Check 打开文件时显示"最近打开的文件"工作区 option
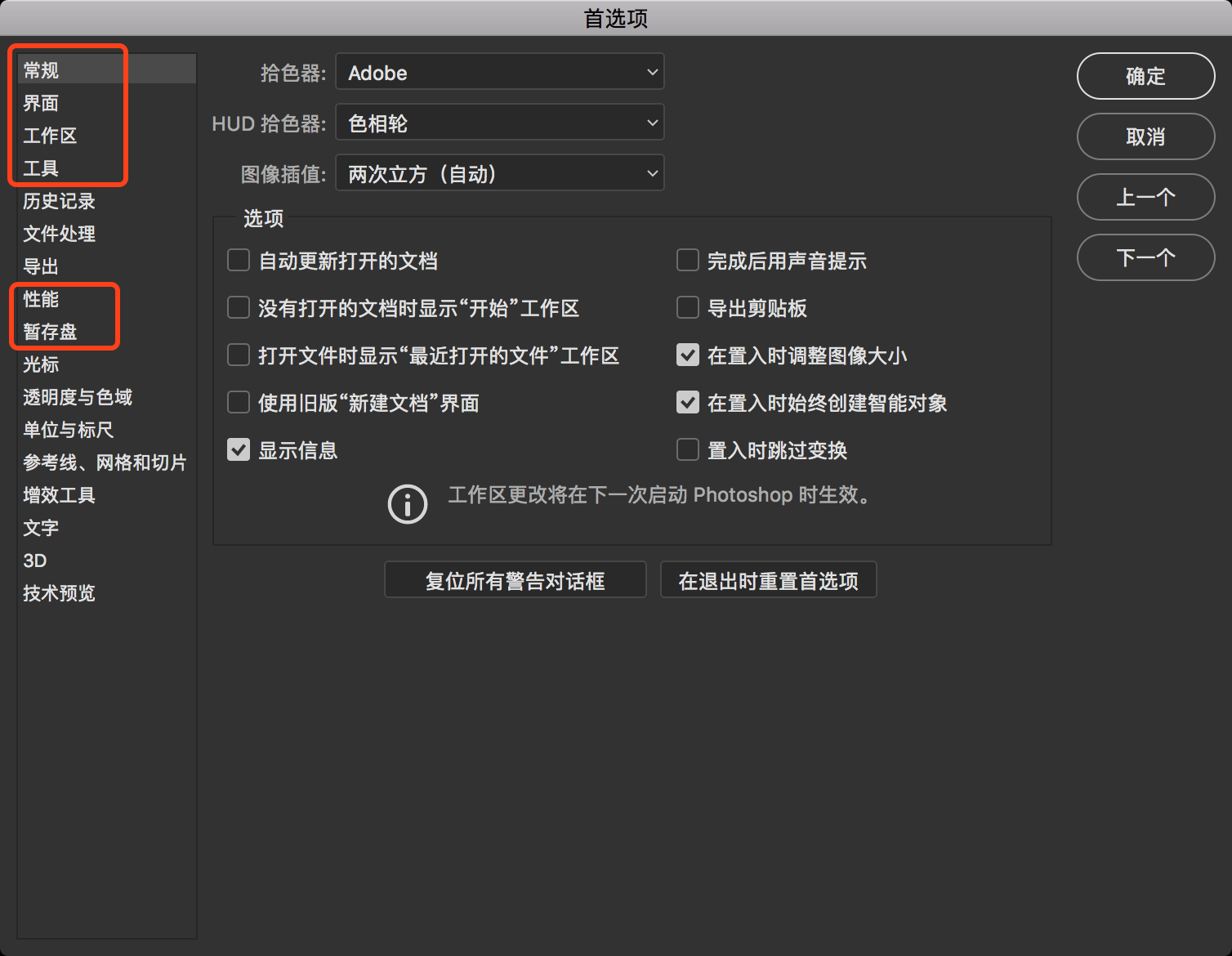The image size is (1232, 956). 239,355
